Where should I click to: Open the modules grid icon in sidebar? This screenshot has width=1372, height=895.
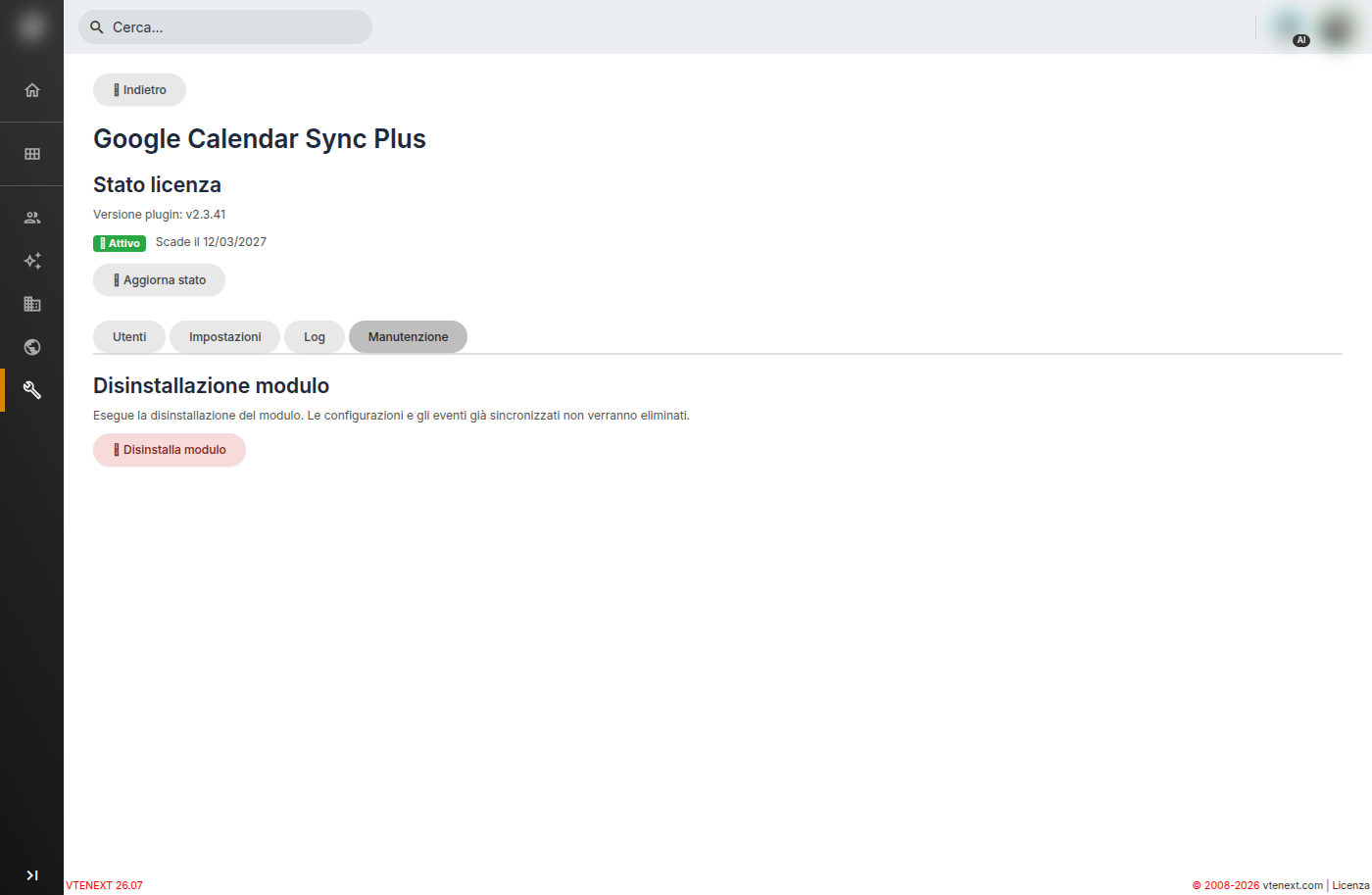[32, 154]
